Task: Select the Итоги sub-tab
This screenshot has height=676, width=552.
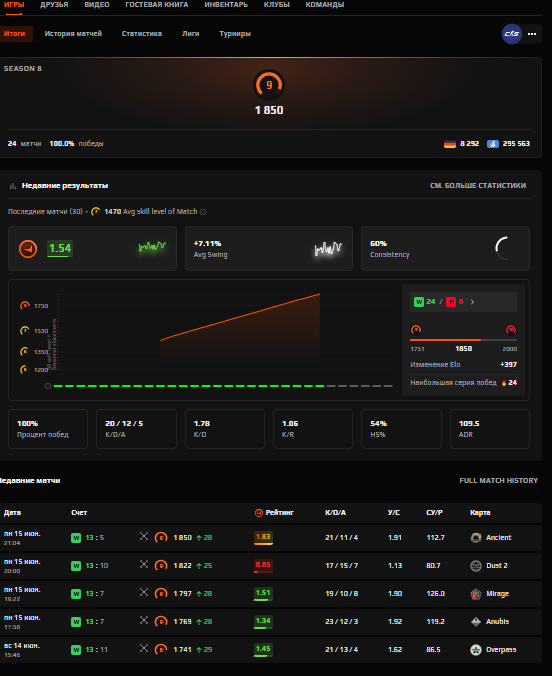Action: (x=15, y=34)
